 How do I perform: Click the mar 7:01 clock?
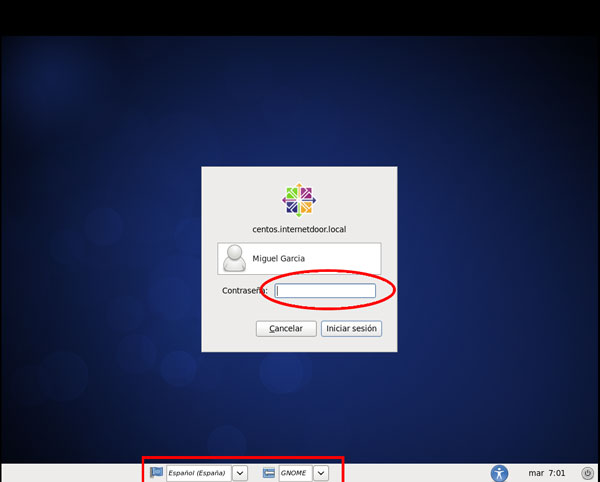click(546, 473)
